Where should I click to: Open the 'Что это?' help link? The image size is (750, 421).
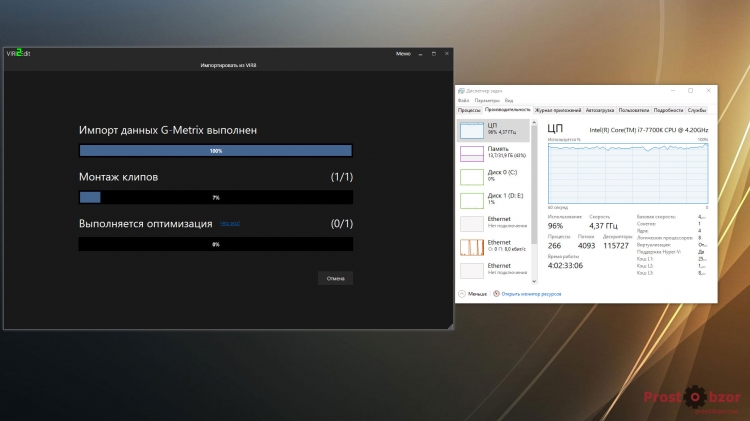[230, 223]
